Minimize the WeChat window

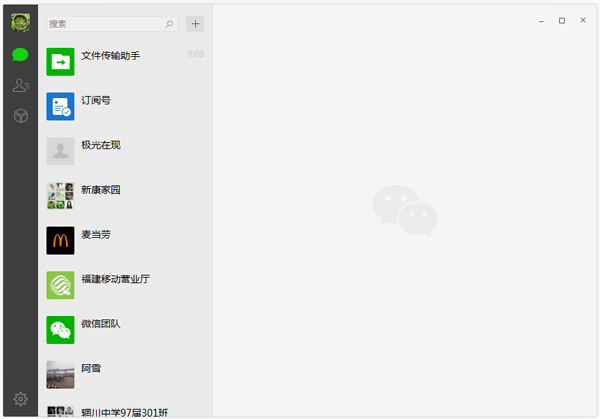click(x=541, y=21)
